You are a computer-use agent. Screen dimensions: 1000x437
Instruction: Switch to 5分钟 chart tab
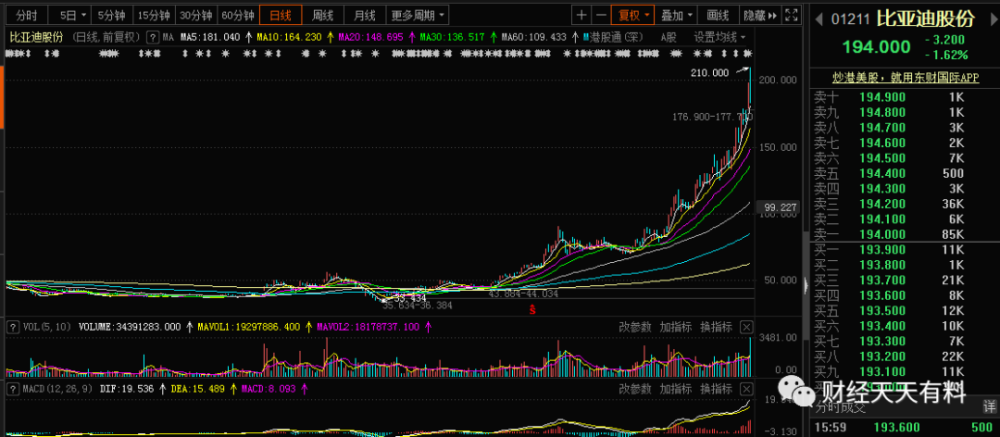(112, 15)
